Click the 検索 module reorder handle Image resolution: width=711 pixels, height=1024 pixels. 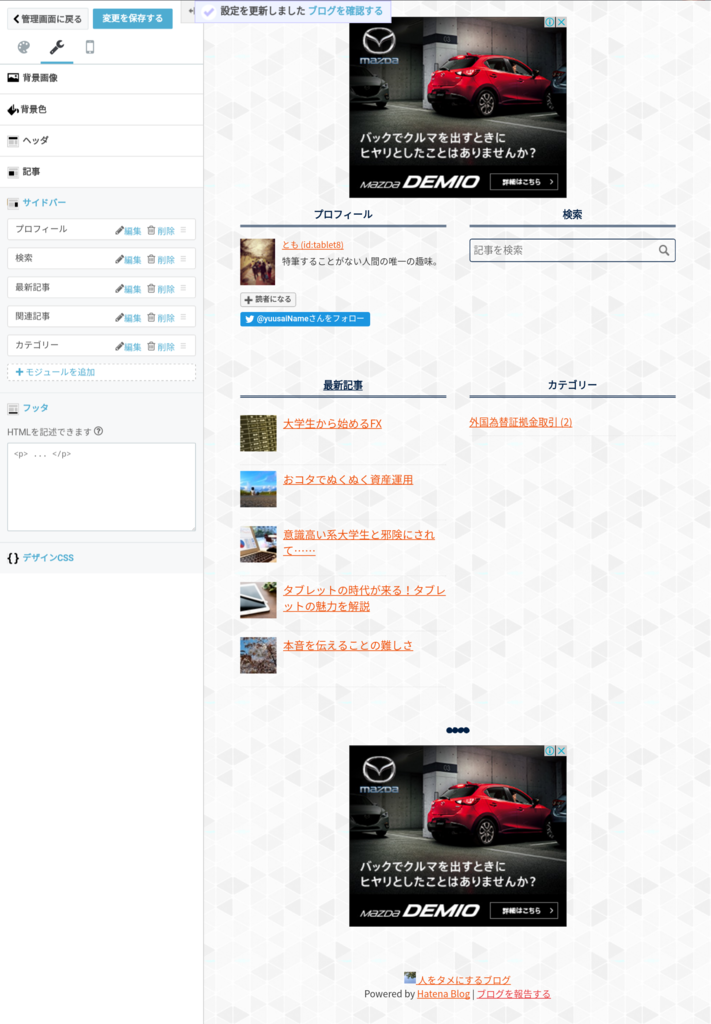coord(183,259)
